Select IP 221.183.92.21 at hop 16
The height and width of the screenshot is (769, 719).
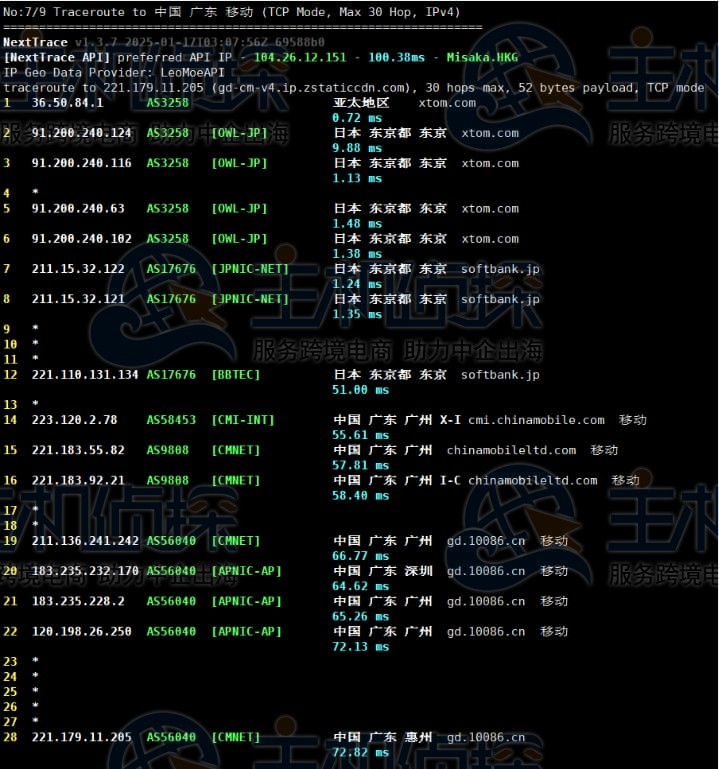click(78, 480)
